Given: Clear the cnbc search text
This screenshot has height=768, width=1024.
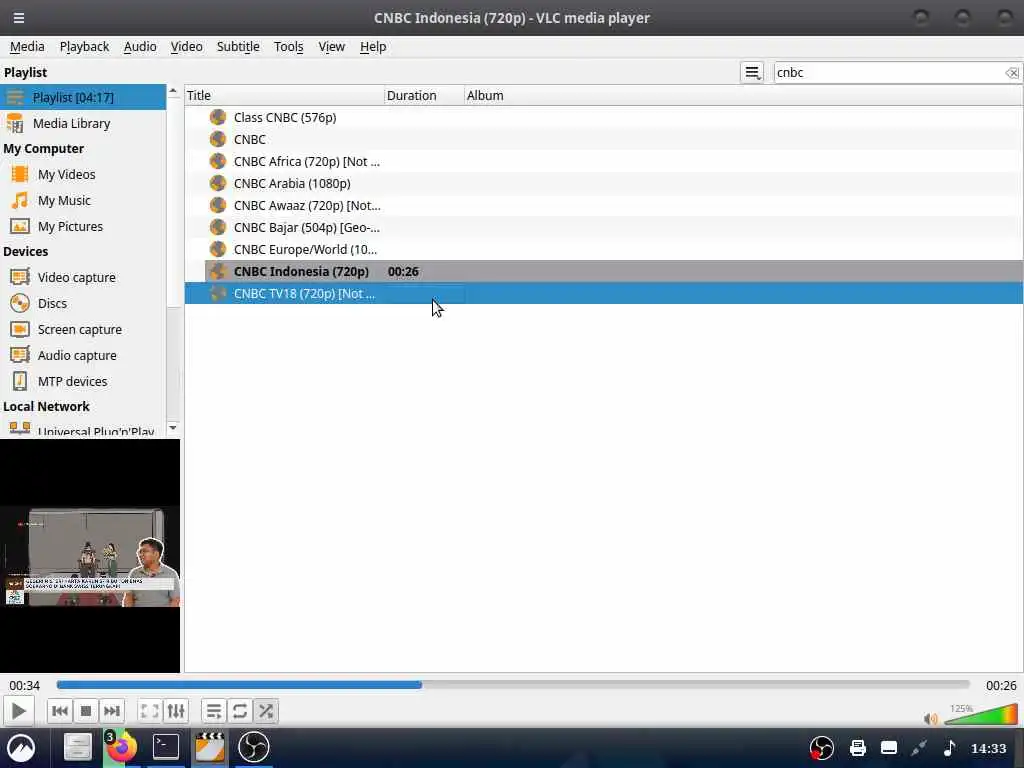Looking at the screenshot, I should 1012,73.
